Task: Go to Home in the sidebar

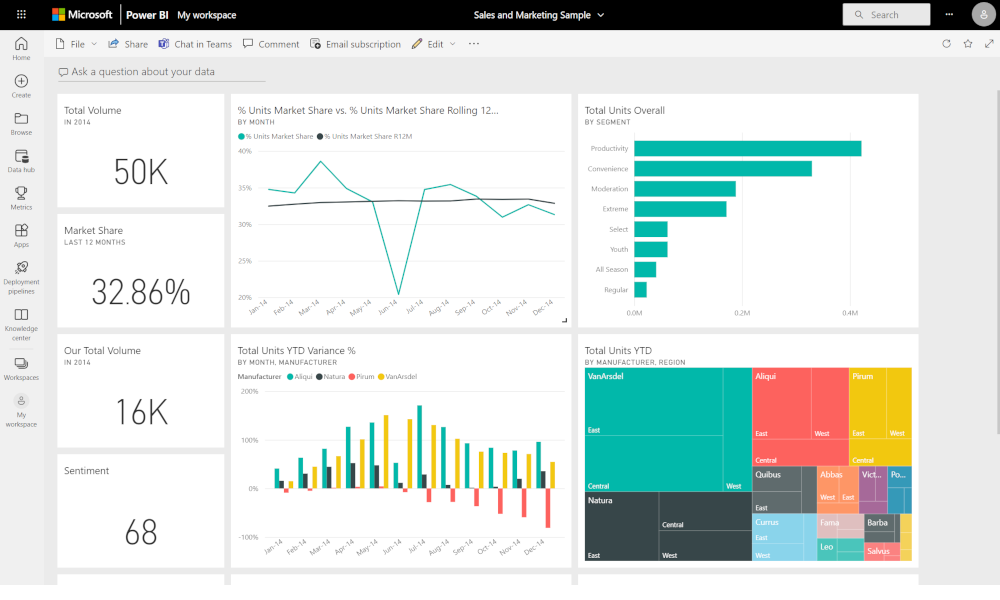Action: click(x=21, y=48)
